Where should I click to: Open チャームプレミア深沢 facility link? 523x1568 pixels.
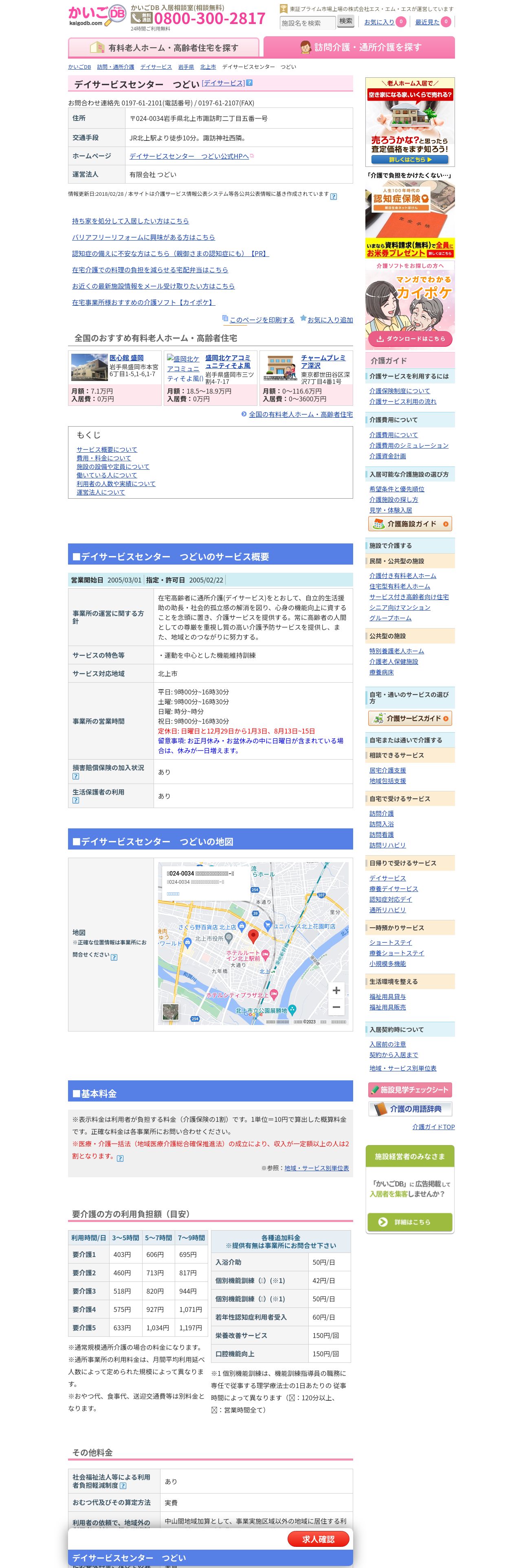(x=323, y=361)
